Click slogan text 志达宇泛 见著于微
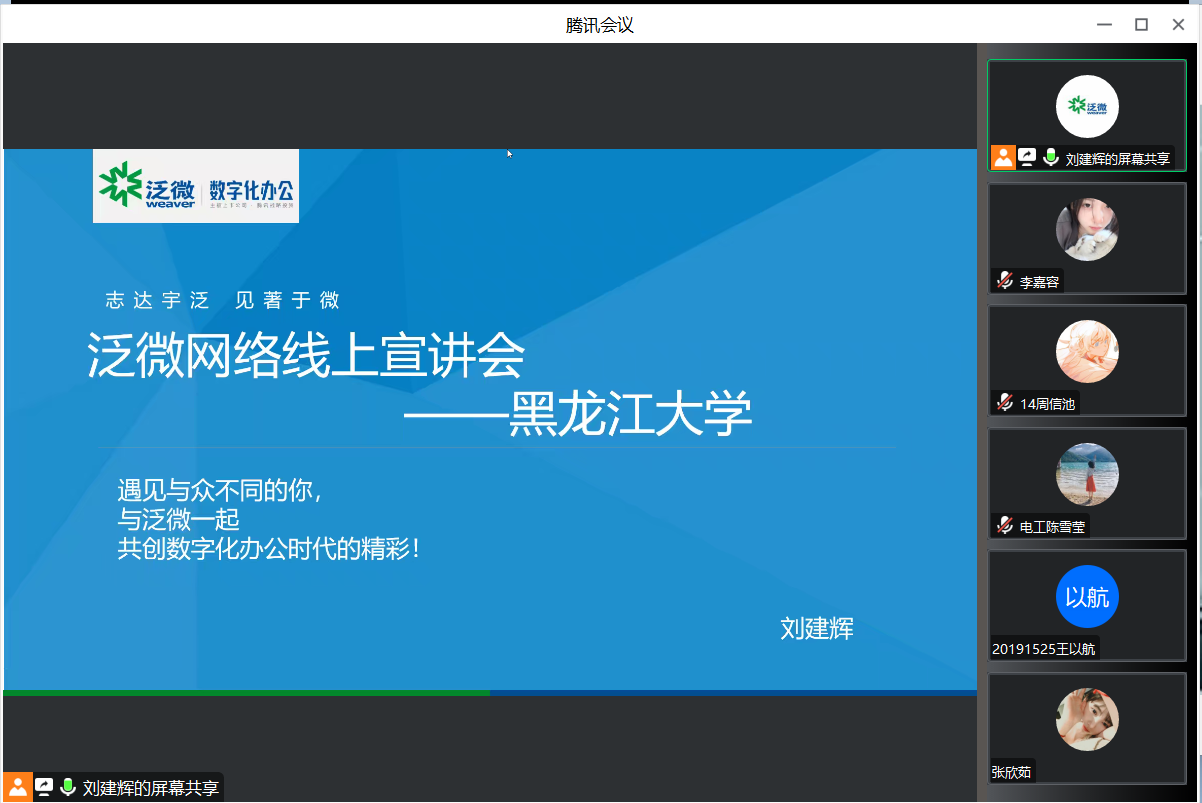Screen dimensions: 1202x803 (223, 300)
